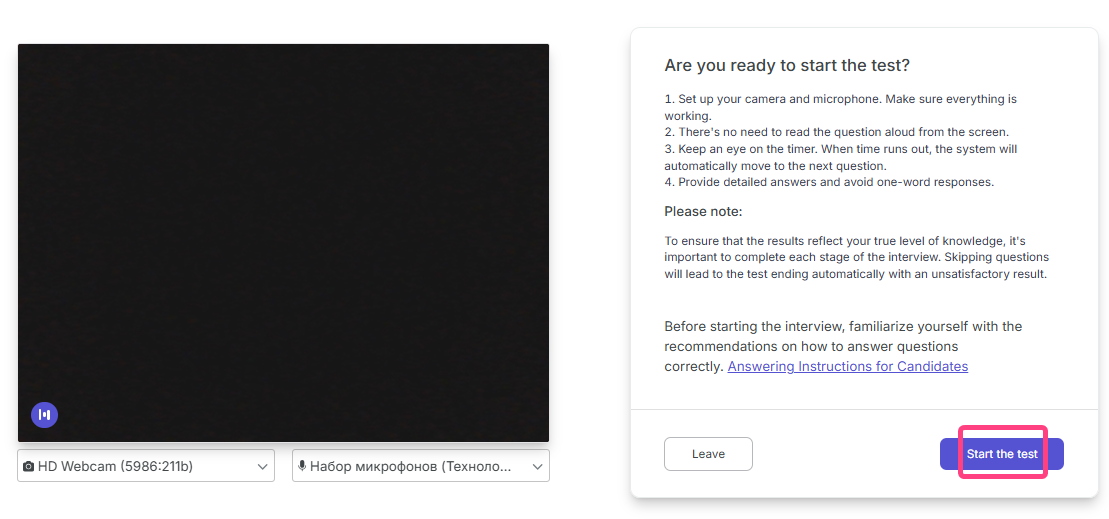Start the test
Screen dimensions: 1109x519
tap(1001, 454)
